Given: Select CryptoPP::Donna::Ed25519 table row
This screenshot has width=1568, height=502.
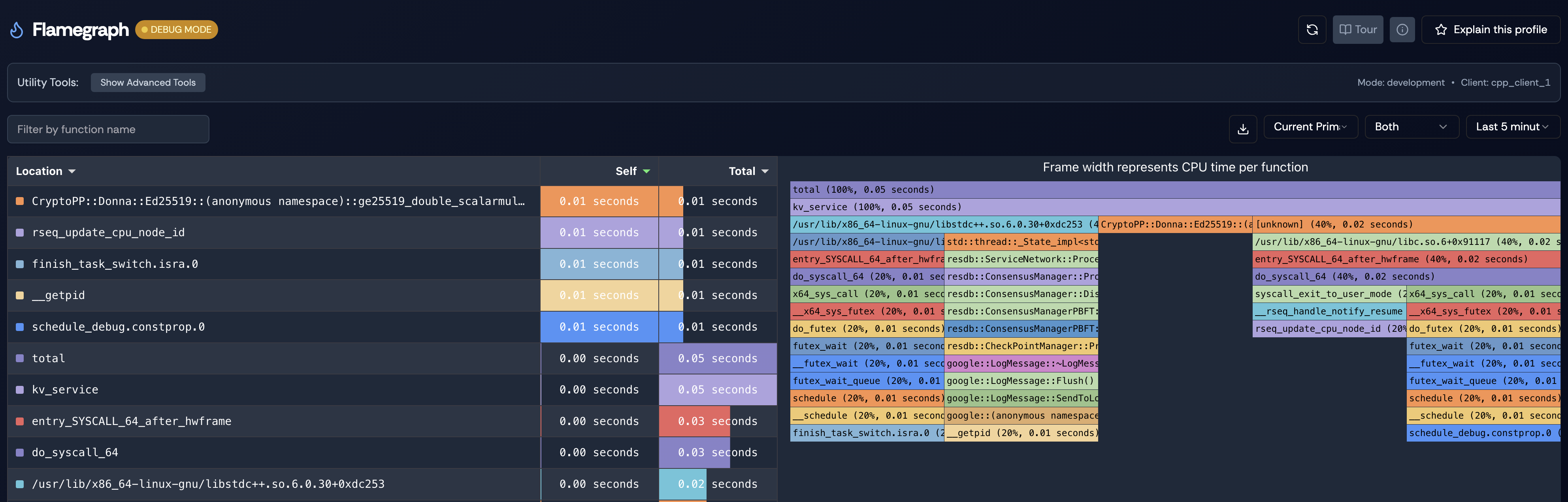Looking at the screenshot, I should click(392, 201).
